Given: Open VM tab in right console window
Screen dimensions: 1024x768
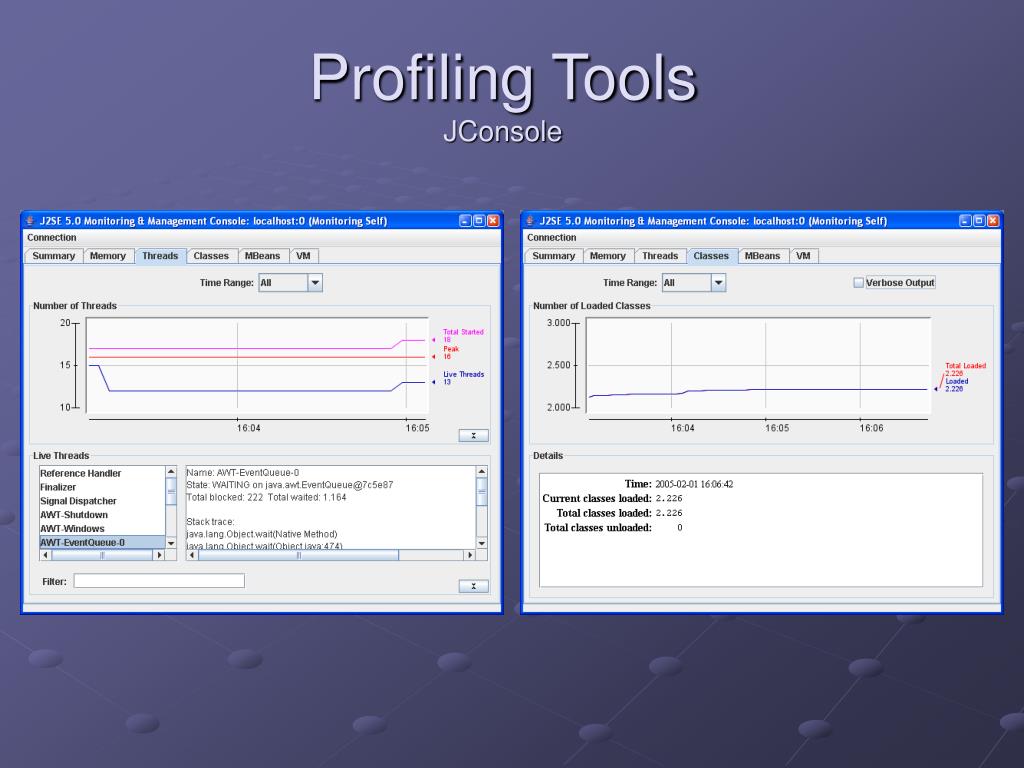Looking at the screenshot, I should coord(803,256).
